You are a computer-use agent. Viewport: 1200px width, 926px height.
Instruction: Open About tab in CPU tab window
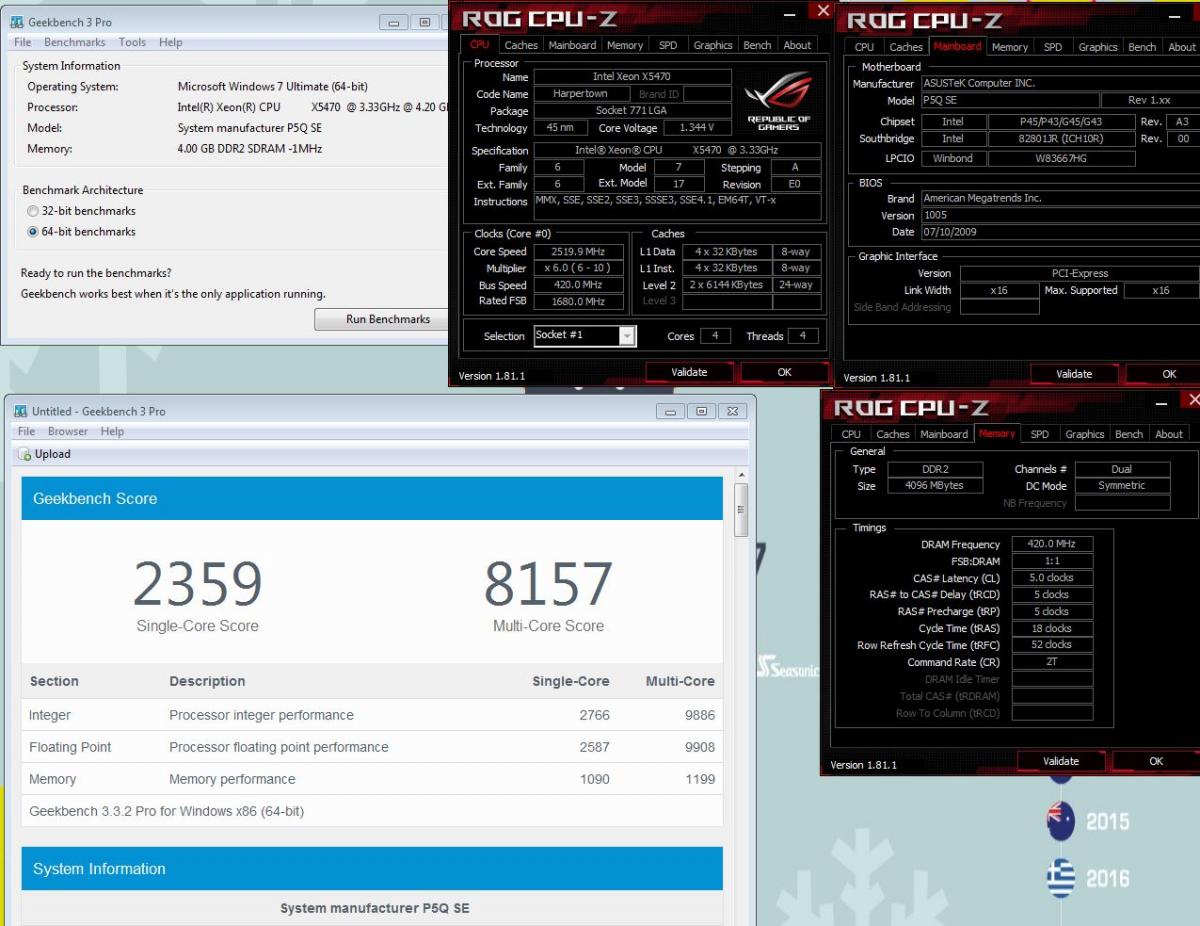[797, 45]
